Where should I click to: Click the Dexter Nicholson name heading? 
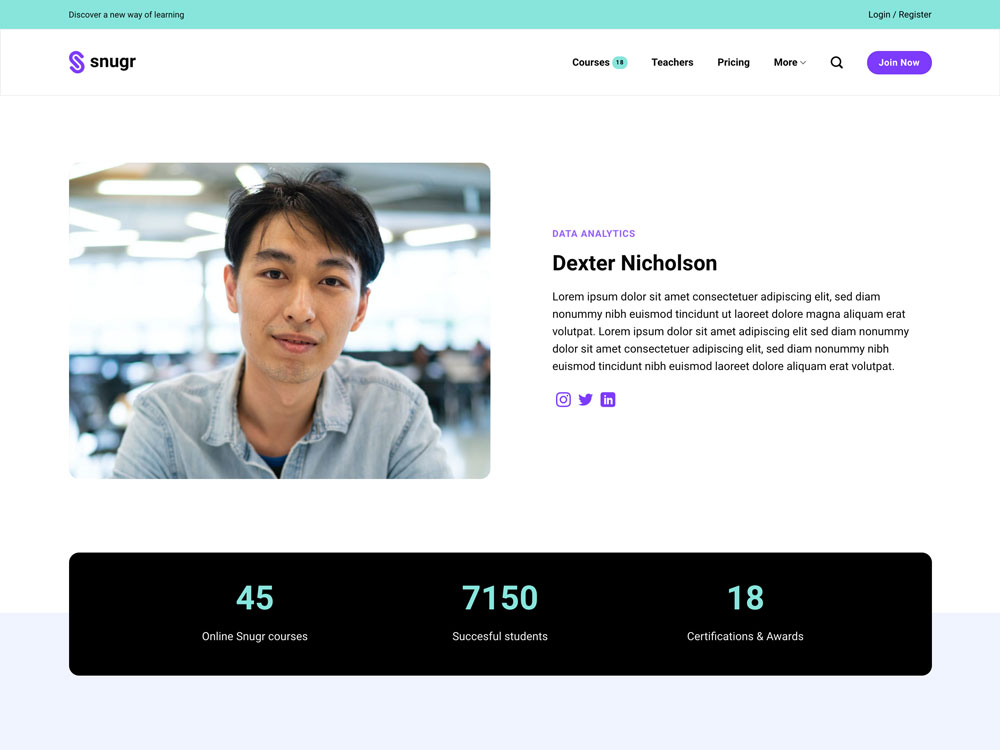pyautogui.click(x=634, y=263)
